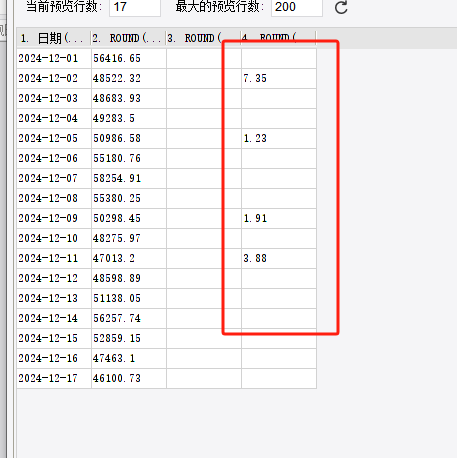The width and height of the screenshot is (457, 458).
Task: Select the second ROUND column header
Action: pyautogui.click(x=129, y=38)
